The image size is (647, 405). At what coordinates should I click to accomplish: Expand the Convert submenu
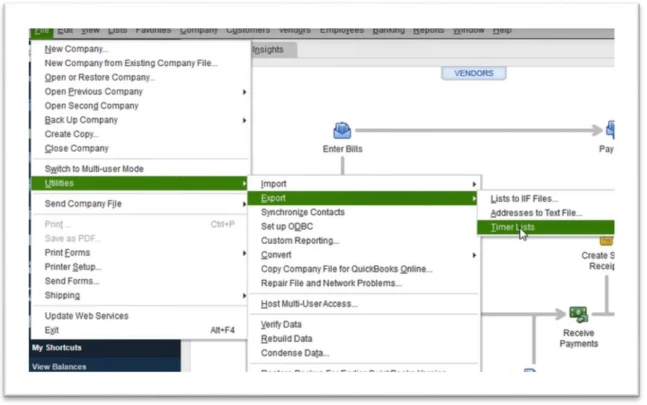(278, 255)
